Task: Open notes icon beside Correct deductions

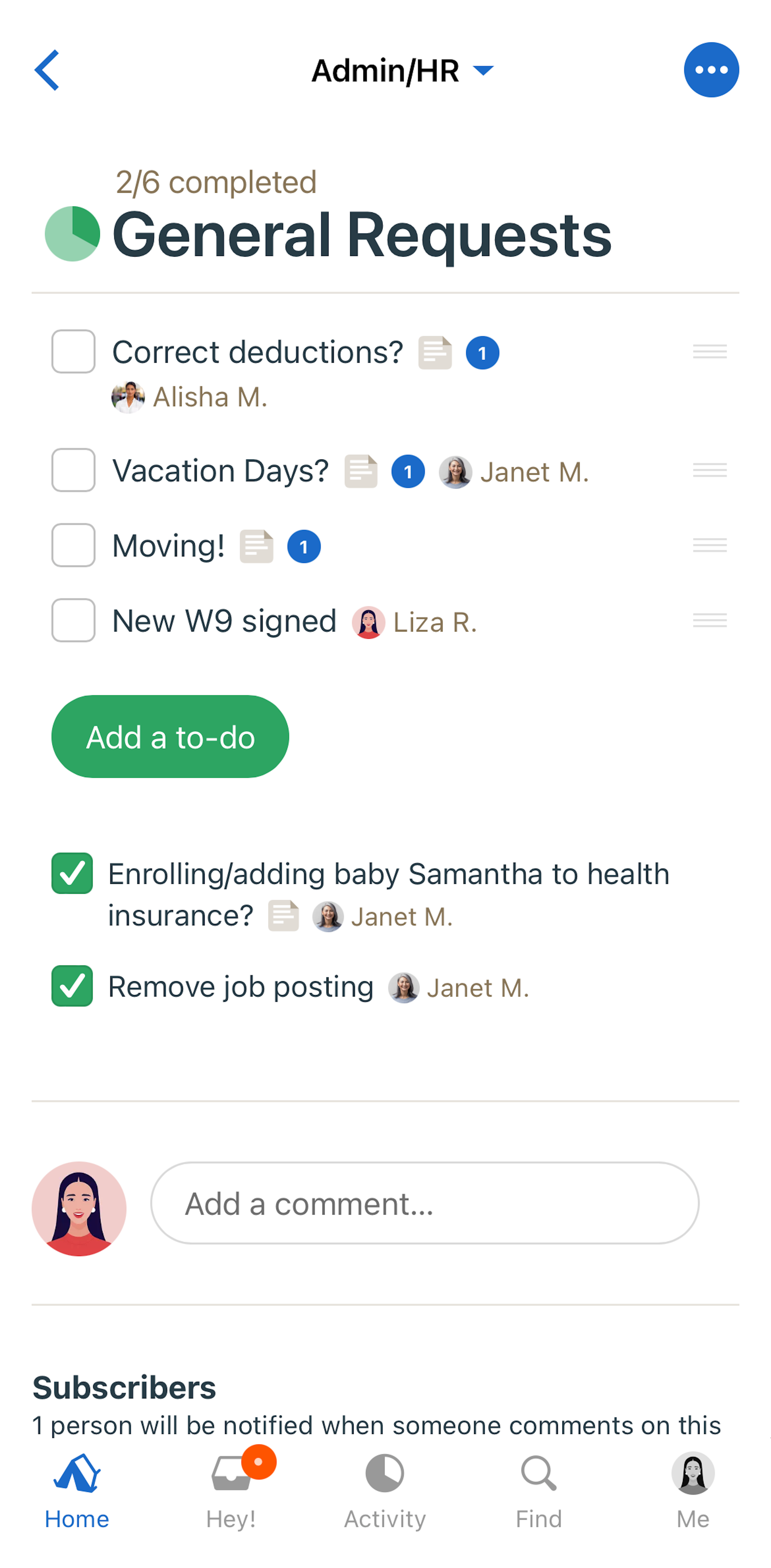Action: tap(435, 353)
